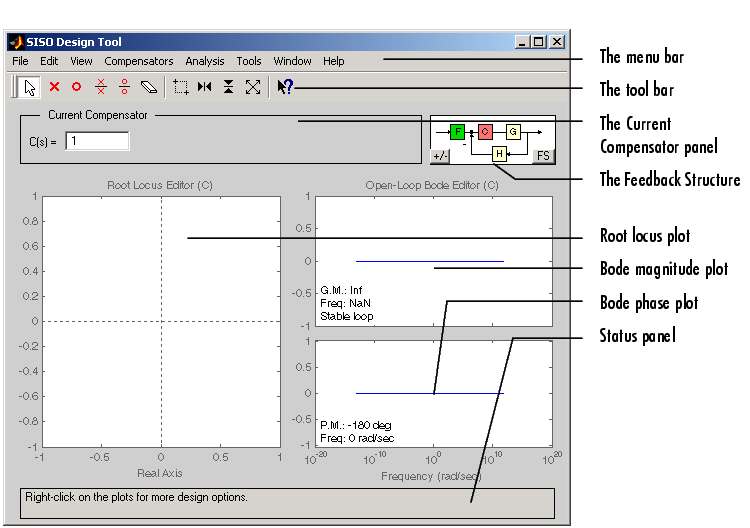The height and width of the screenshot is (528, 750).
Task: Select the add real zero tool (red circle)
Action: (x=76, y=87)
